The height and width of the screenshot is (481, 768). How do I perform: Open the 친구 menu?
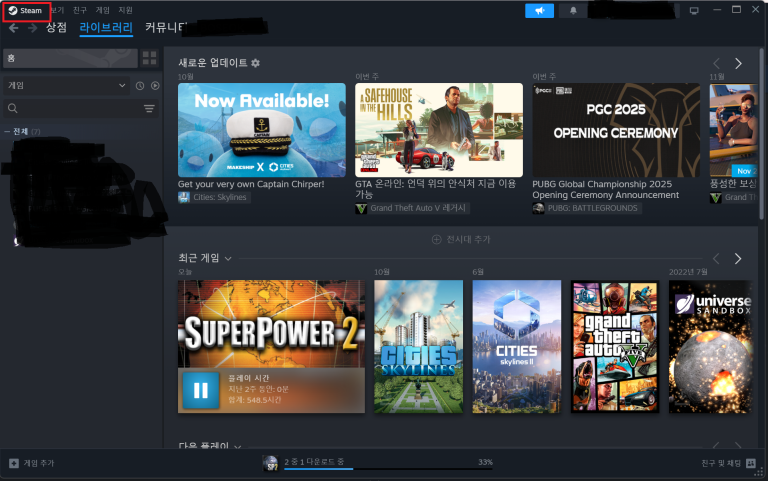click(79, 10)
